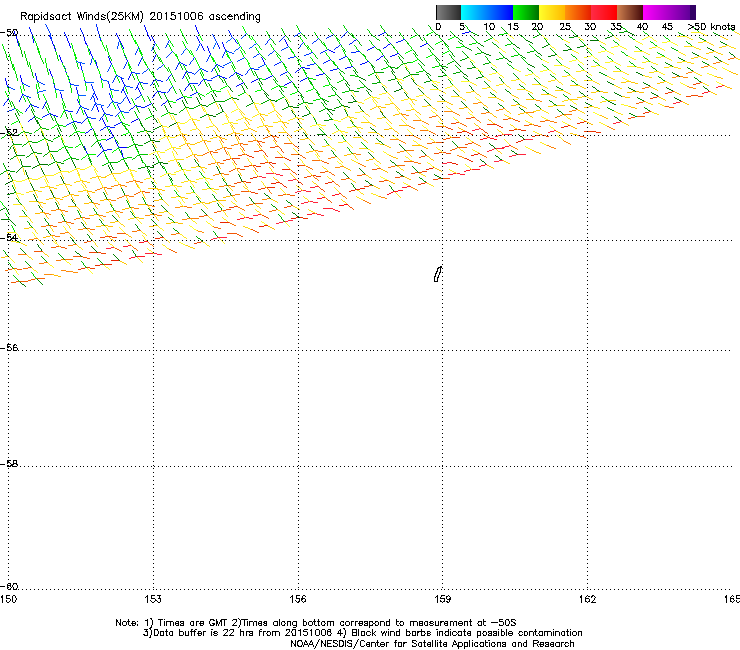740x650 pixels.
Task: Click the -52 latitude axis label
Action: click(x=9, y=133)
